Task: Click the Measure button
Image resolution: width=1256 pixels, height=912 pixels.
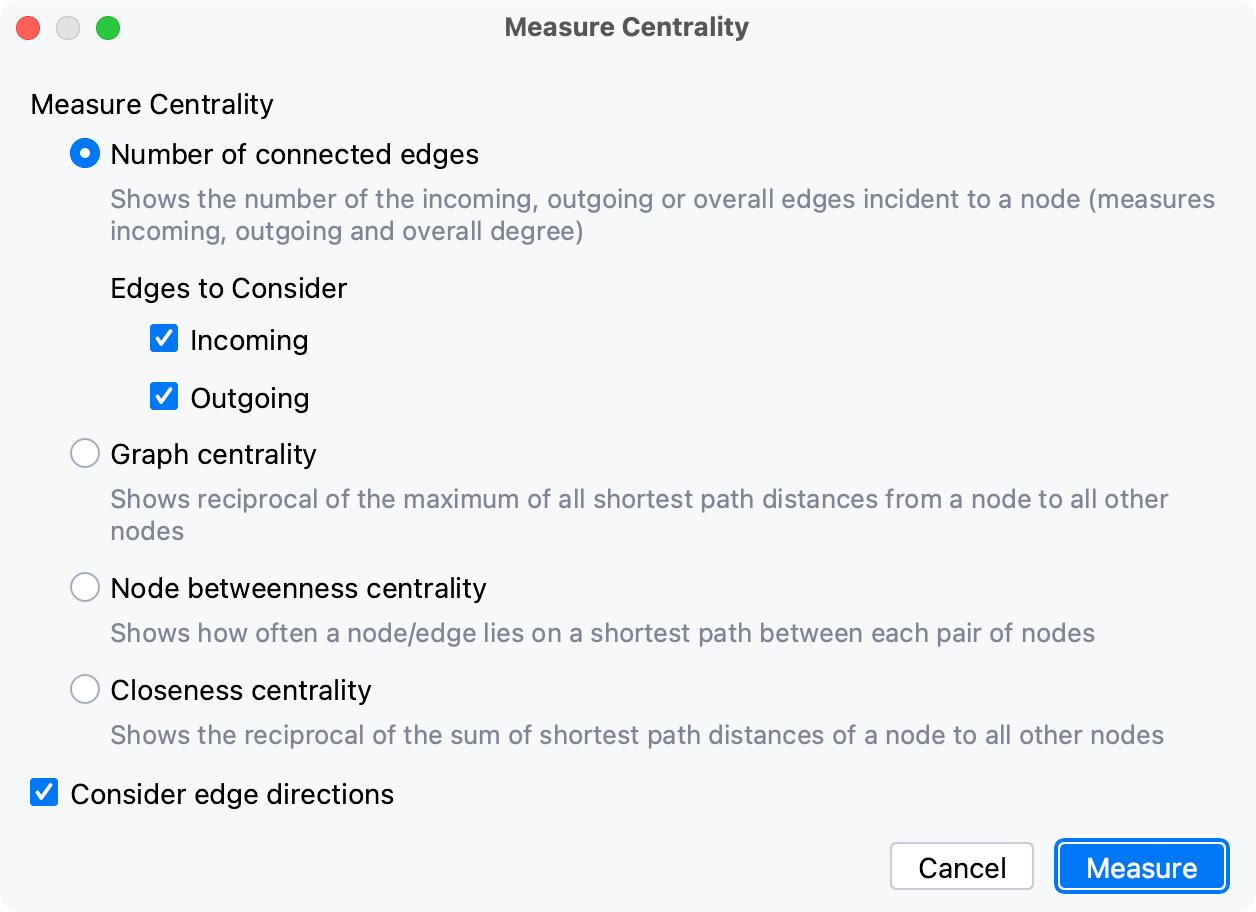Action: pos(1140,866)
